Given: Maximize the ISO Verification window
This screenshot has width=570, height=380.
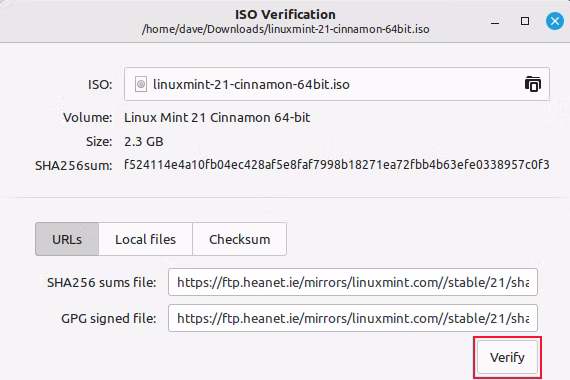Looking at the screenshot, I should click(x=525, y=21).
